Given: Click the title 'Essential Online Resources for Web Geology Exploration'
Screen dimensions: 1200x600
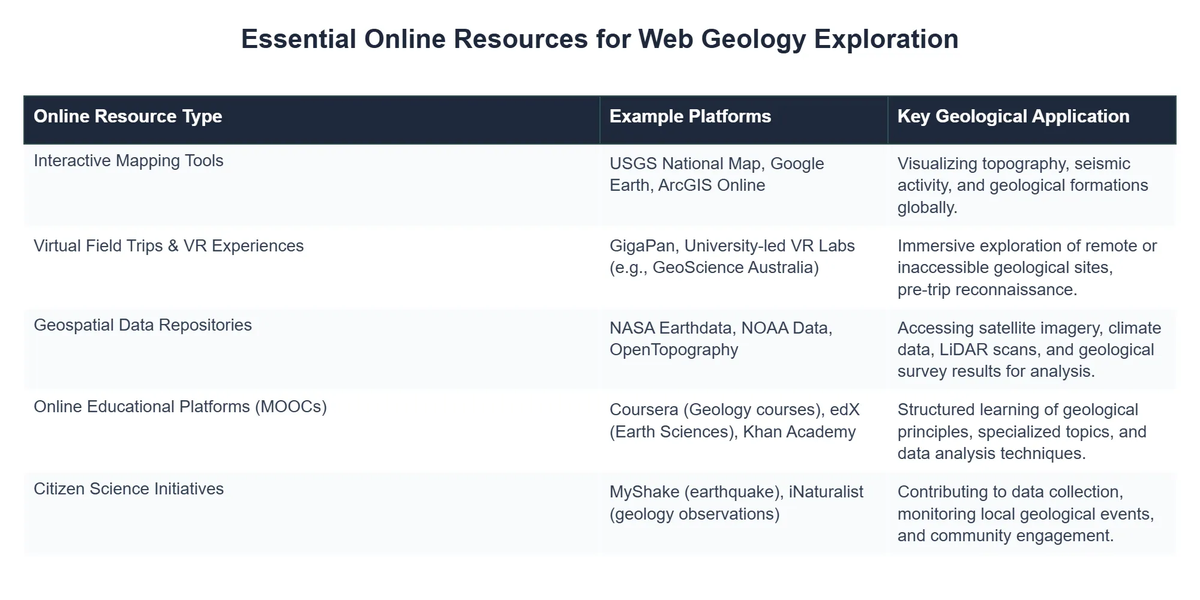Looking at the screenshot, I should tap(600, 39).
